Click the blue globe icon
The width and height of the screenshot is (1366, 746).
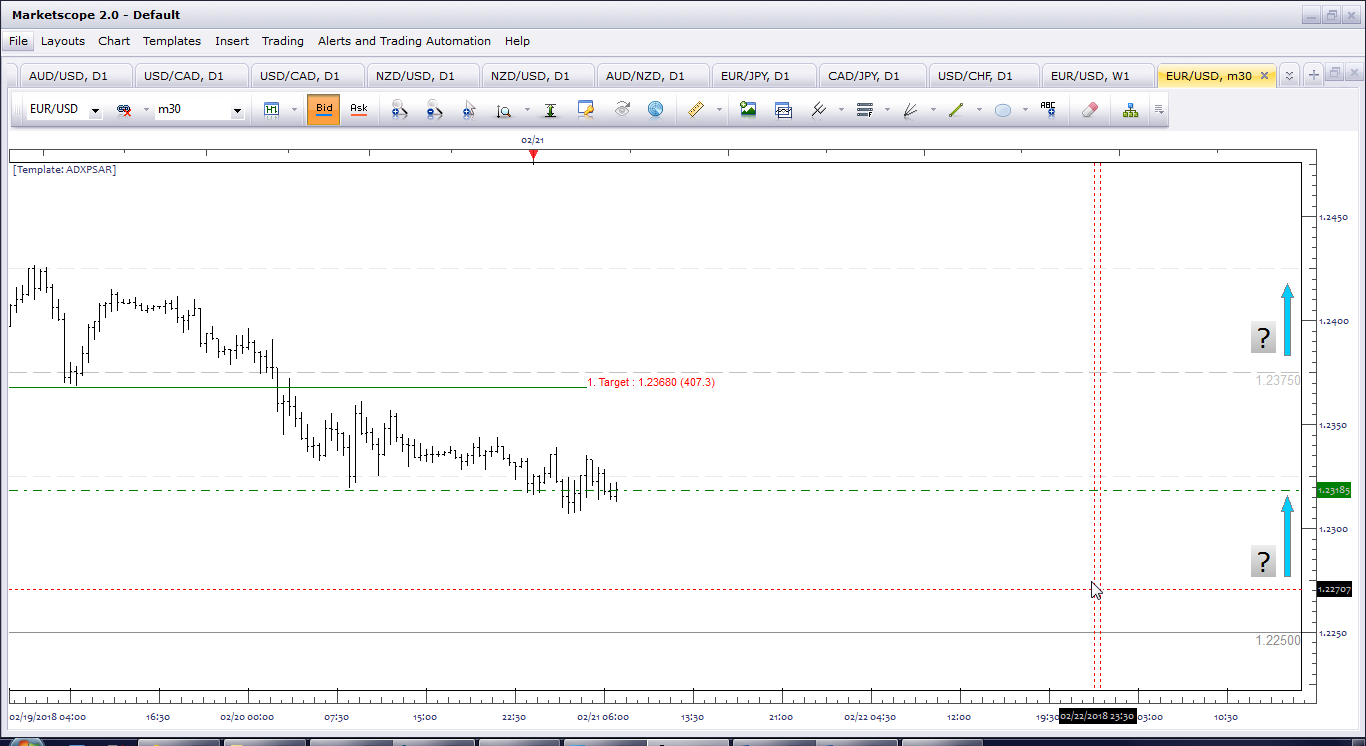click(x=655, y=109)
